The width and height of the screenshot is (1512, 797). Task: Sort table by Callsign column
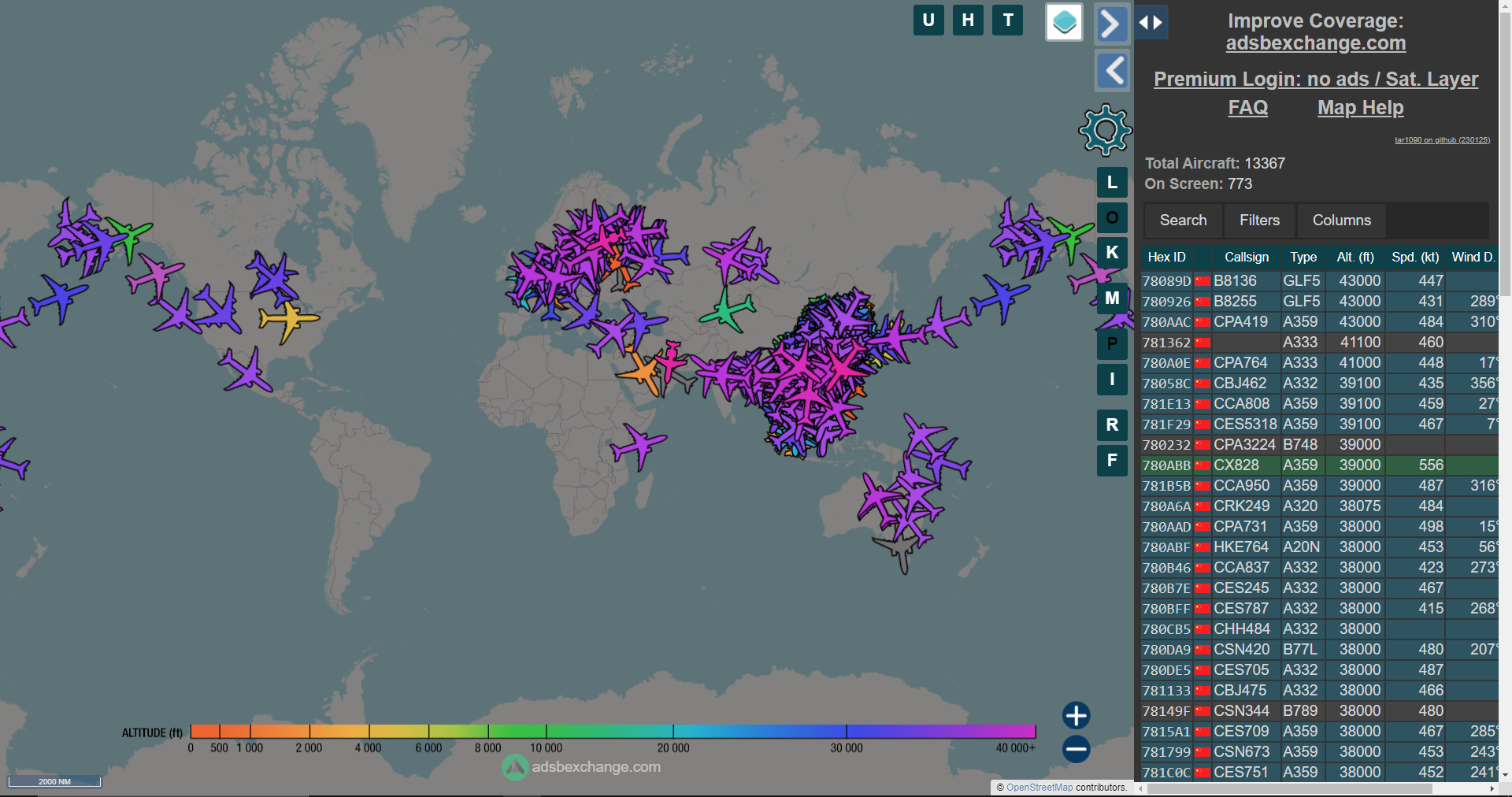coord(1246,258)
